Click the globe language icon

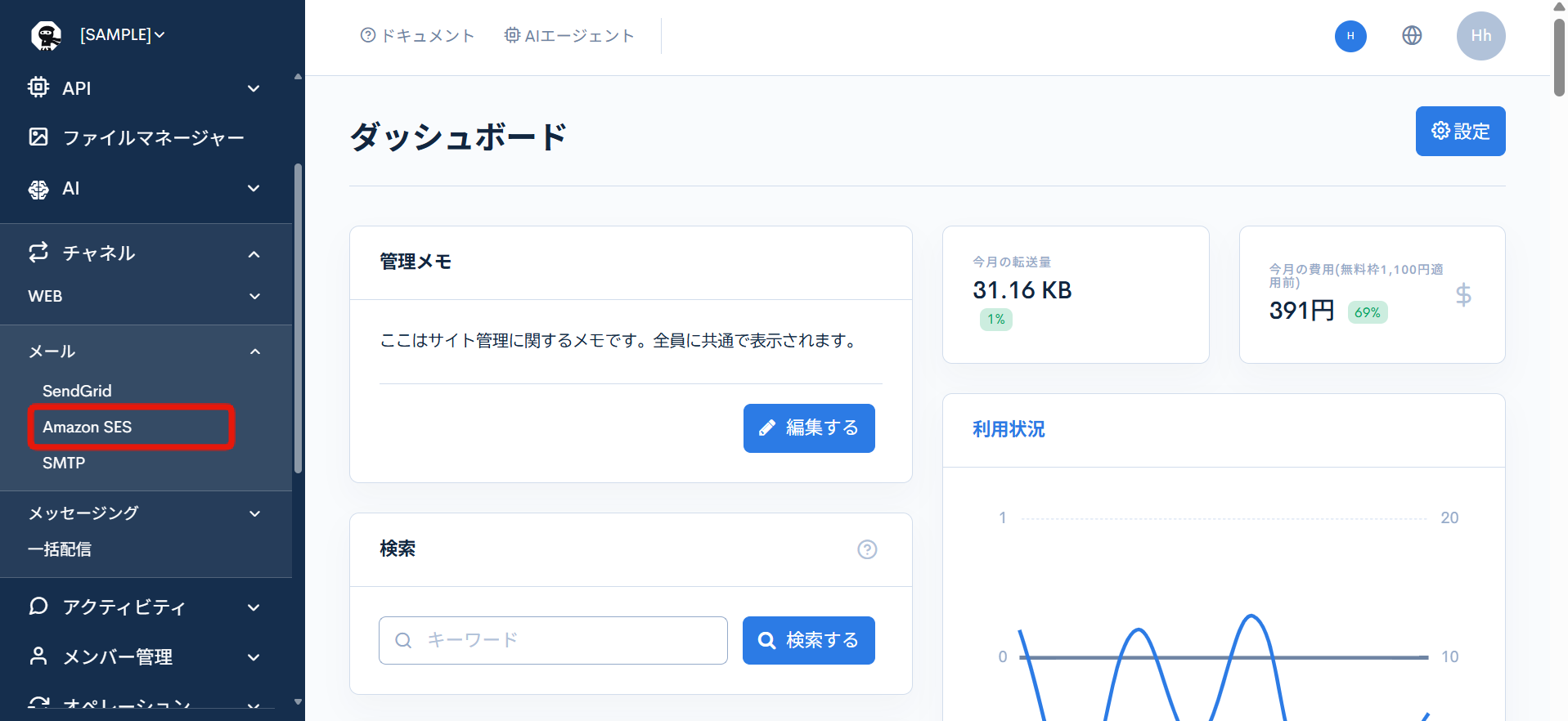point(1412,35)
